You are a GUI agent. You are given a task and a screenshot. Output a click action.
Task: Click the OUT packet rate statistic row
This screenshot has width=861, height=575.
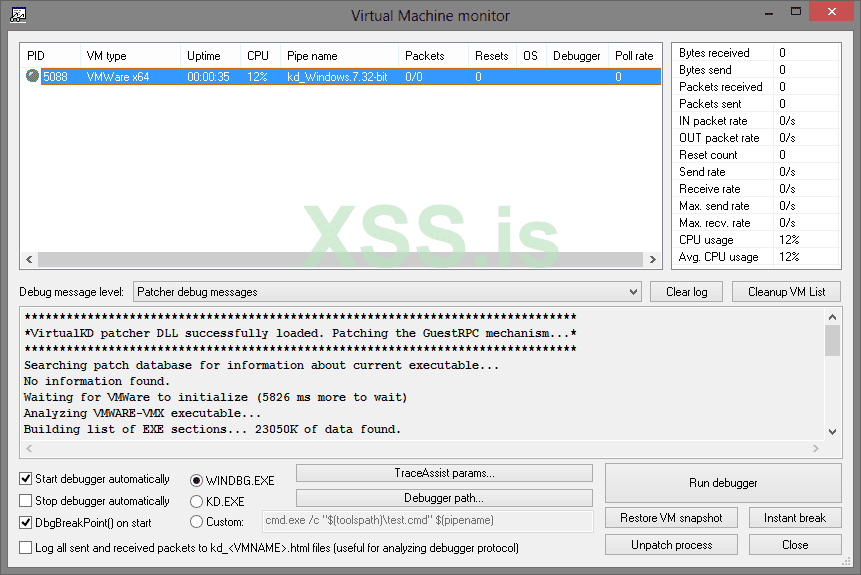coord(756,138)
